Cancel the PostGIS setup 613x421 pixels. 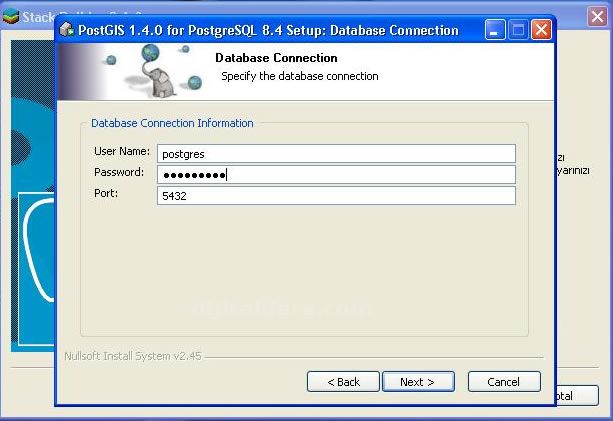tap(504, 382)
